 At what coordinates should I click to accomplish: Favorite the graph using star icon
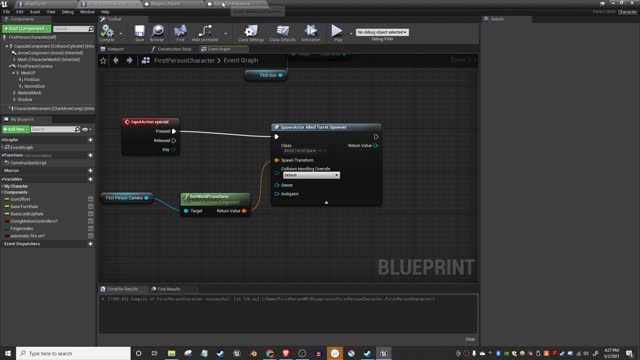(103, 60)
